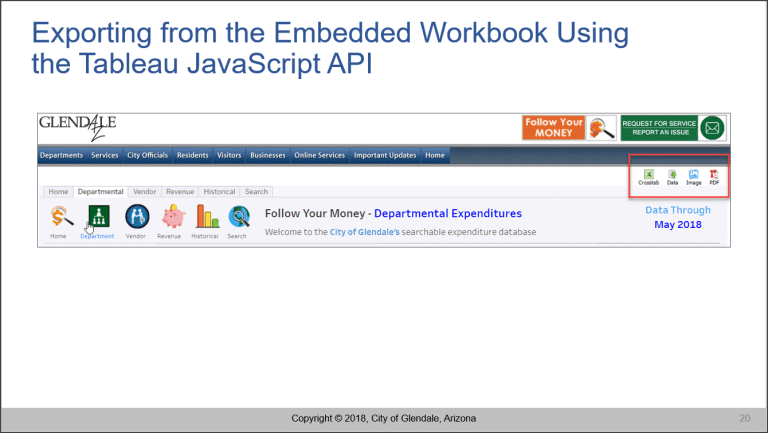The height and width of the screenshot is (433, 768).
Task: Open the Historical bar chart icon
Action: pos(206,216)
